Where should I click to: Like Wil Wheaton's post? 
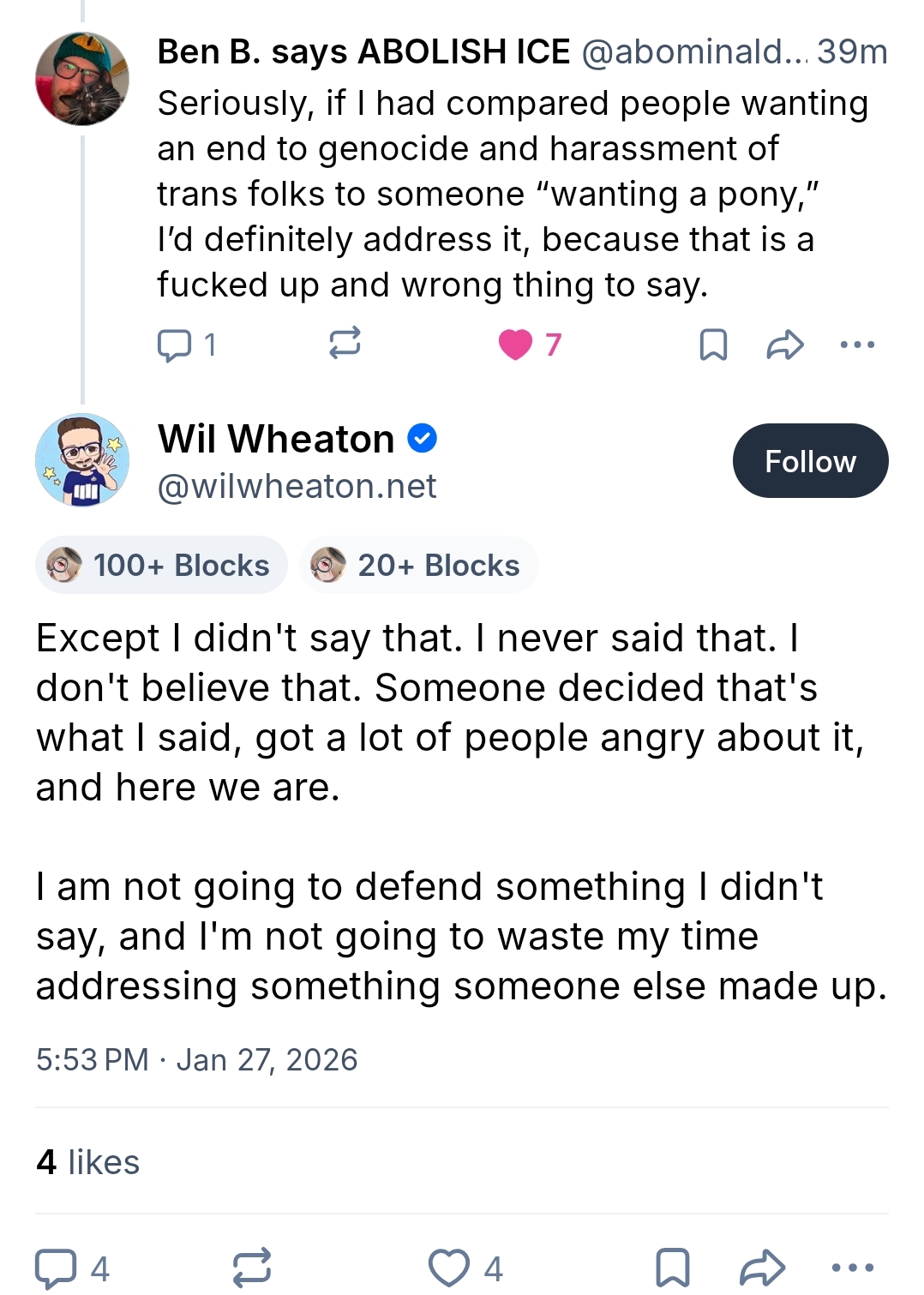pos(449,1268)
